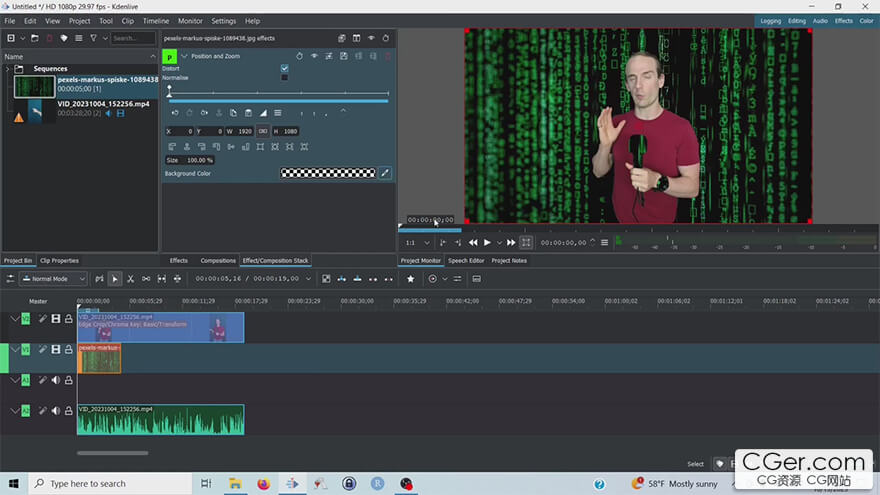The image size is (880, 495).
Task: Click the align left icon in Position and Zoom
Action: 172,147
